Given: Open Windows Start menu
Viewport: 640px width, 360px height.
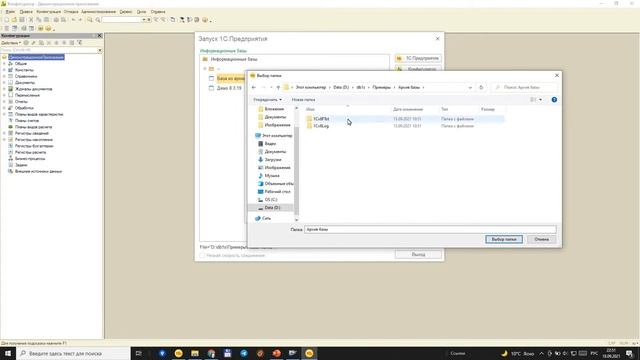Looking at the screenshot, I should click(x=8, y=353).
